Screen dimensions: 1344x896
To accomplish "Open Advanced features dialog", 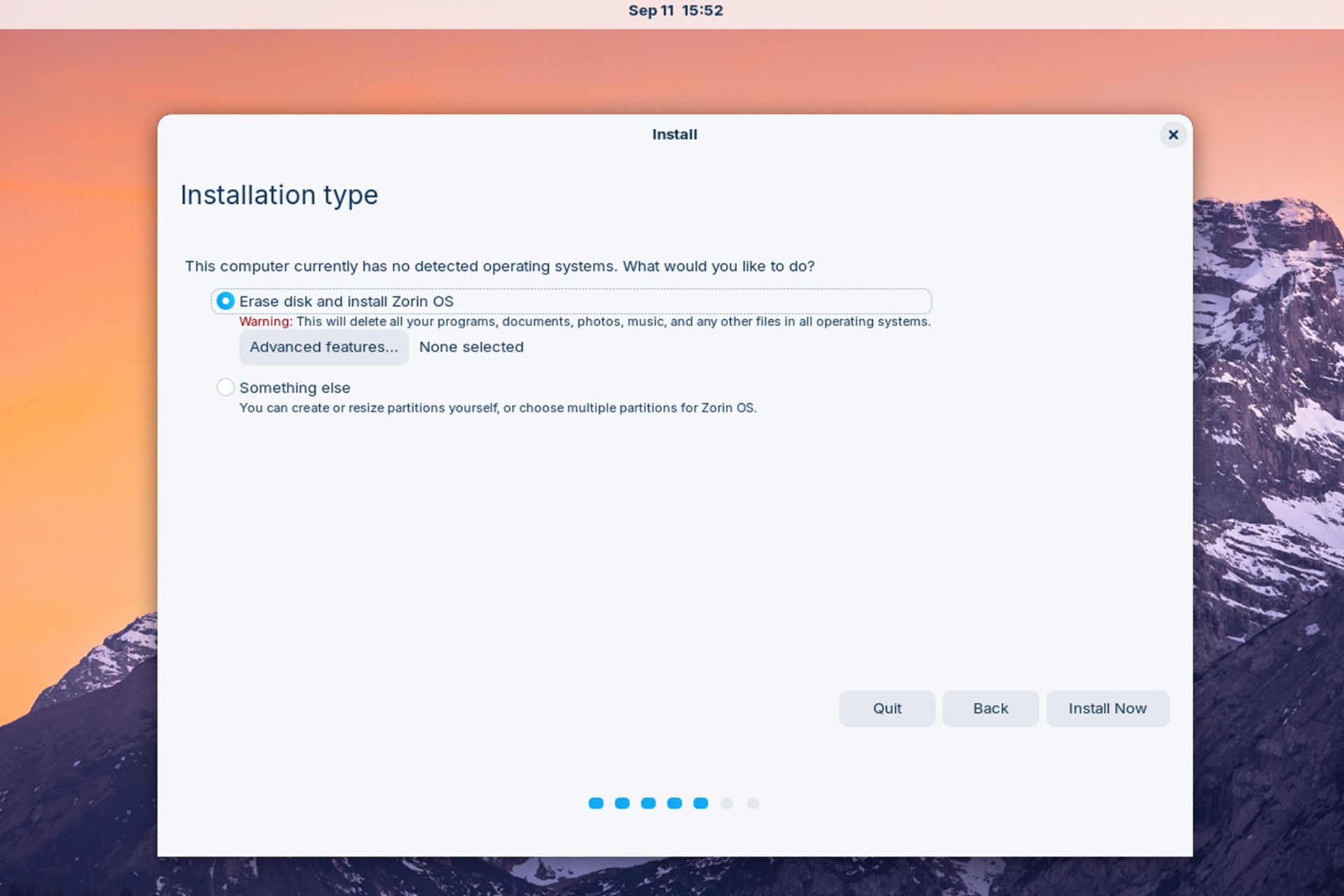I will point(321,346).
